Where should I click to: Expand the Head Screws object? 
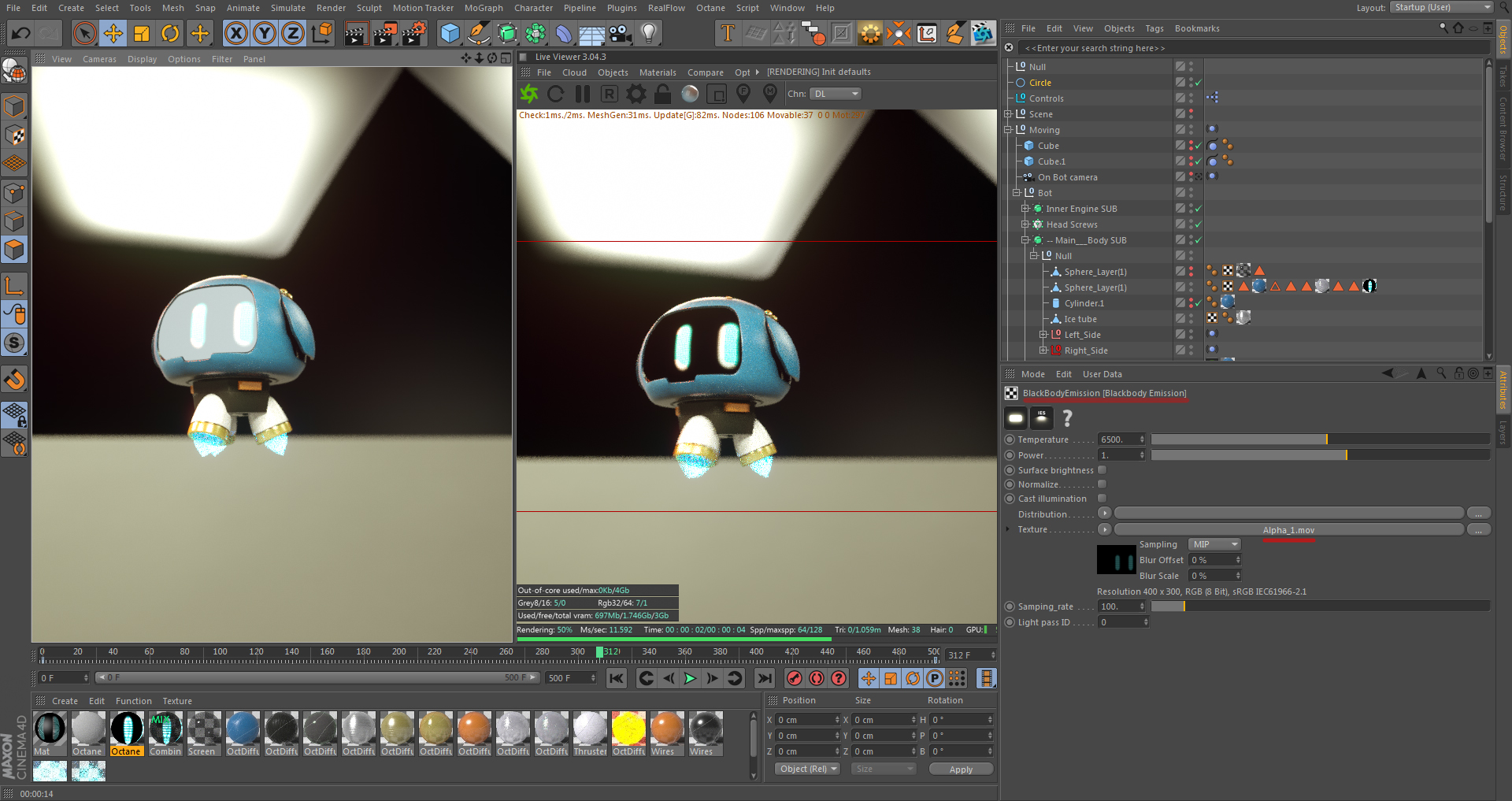click(1025, 224)
